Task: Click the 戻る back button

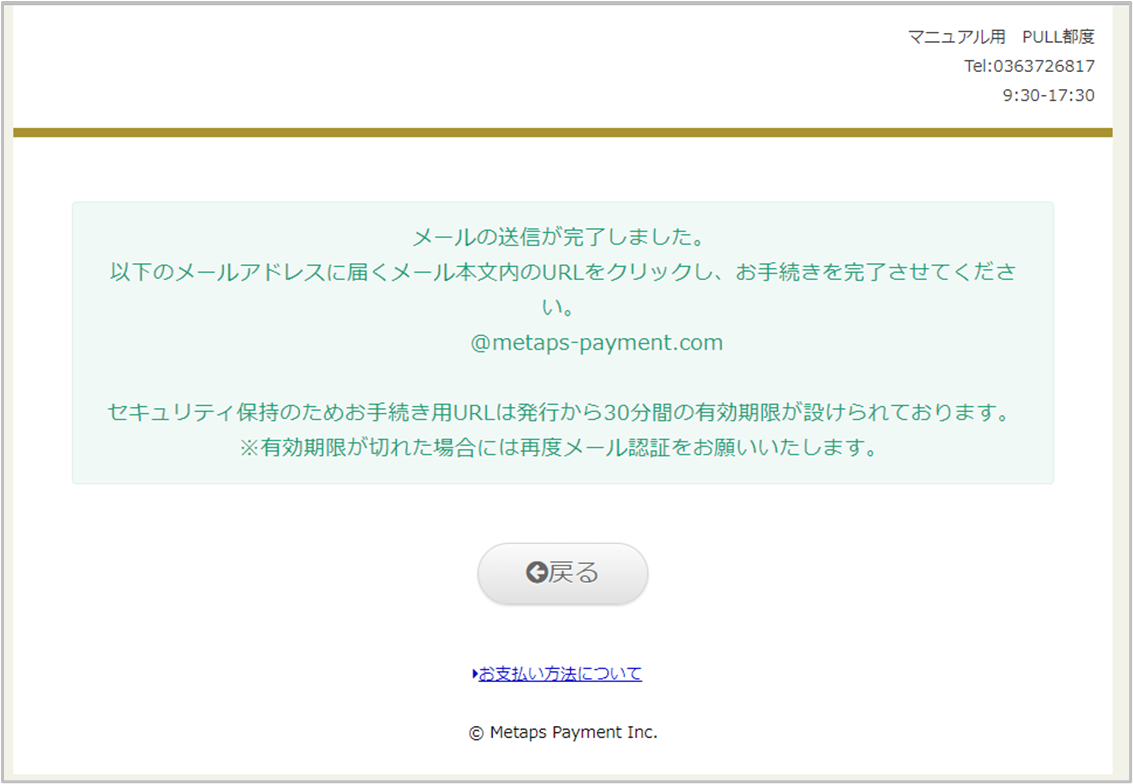Action: pos(563,573)
